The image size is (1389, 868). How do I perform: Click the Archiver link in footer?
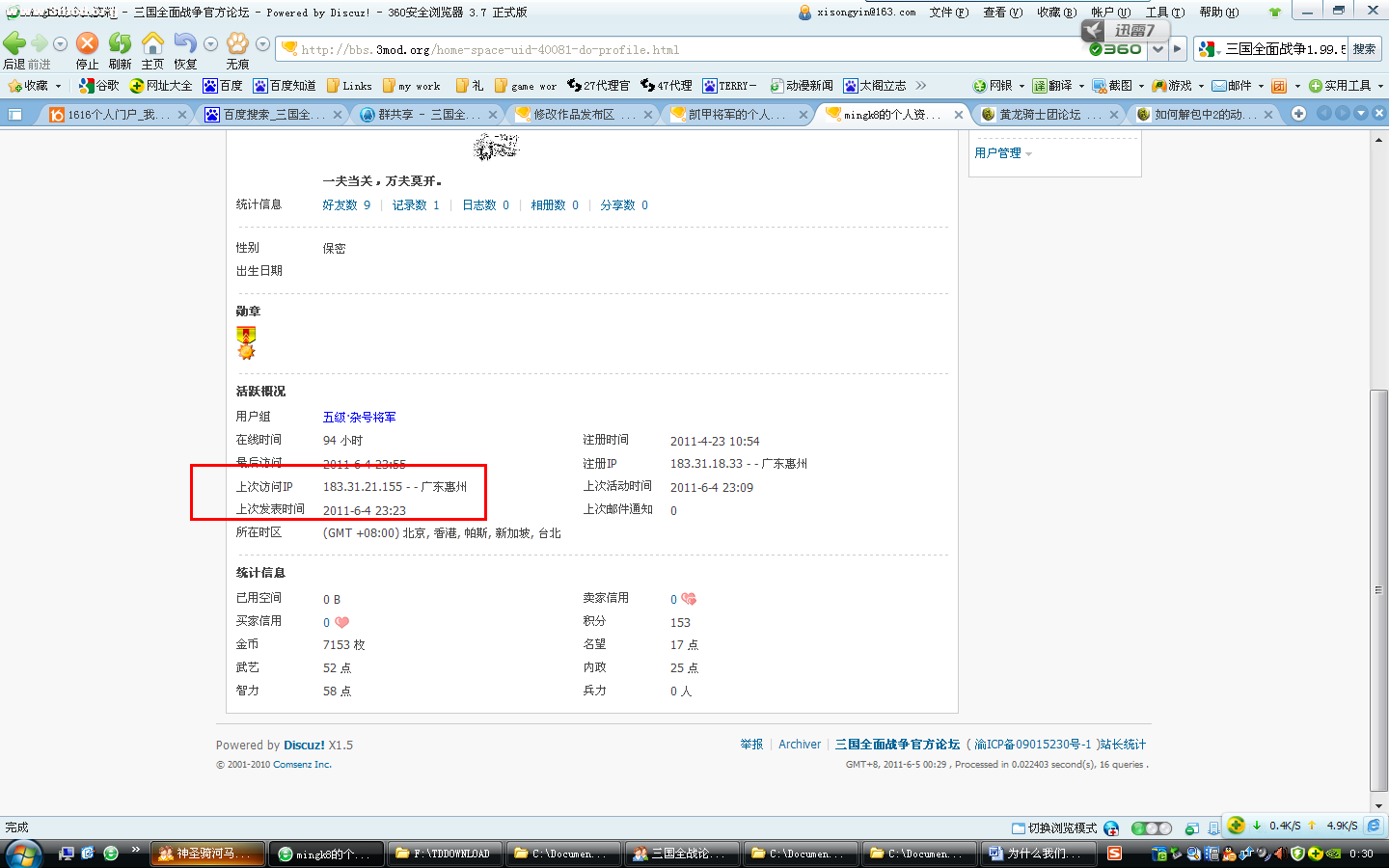[x=800, y=745]
